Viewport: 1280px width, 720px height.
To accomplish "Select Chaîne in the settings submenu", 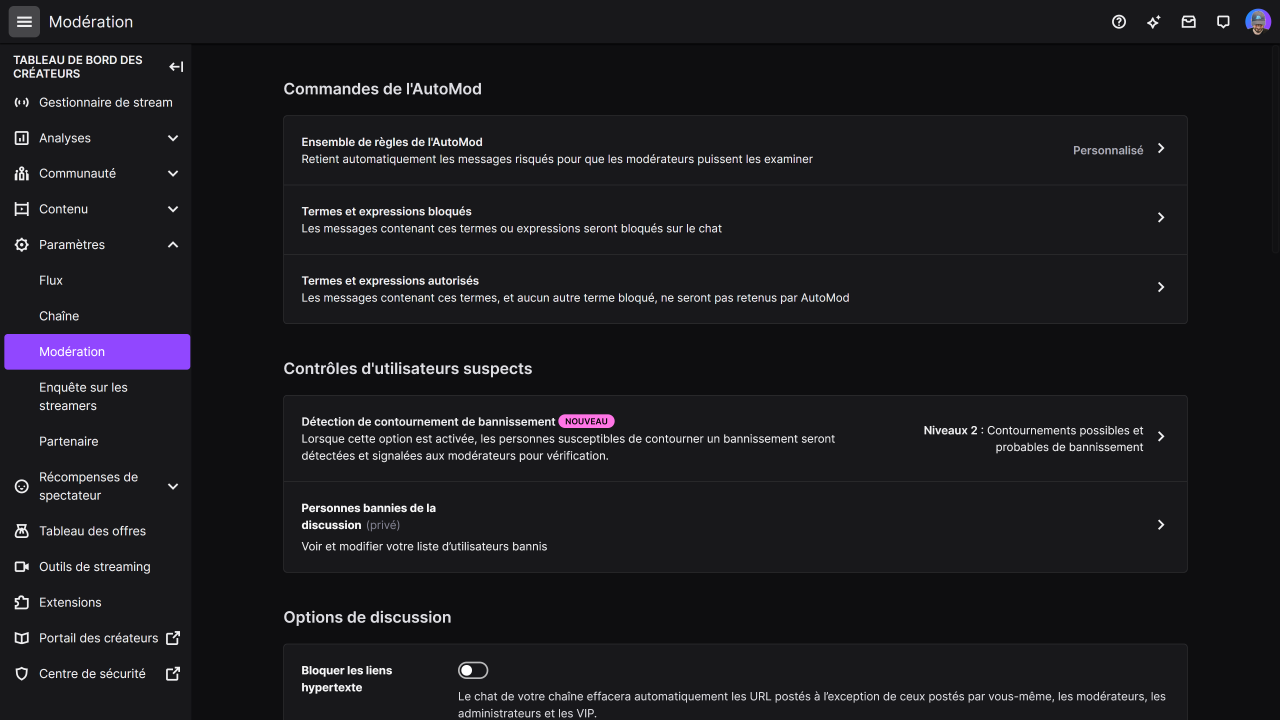I will [59, 316].
